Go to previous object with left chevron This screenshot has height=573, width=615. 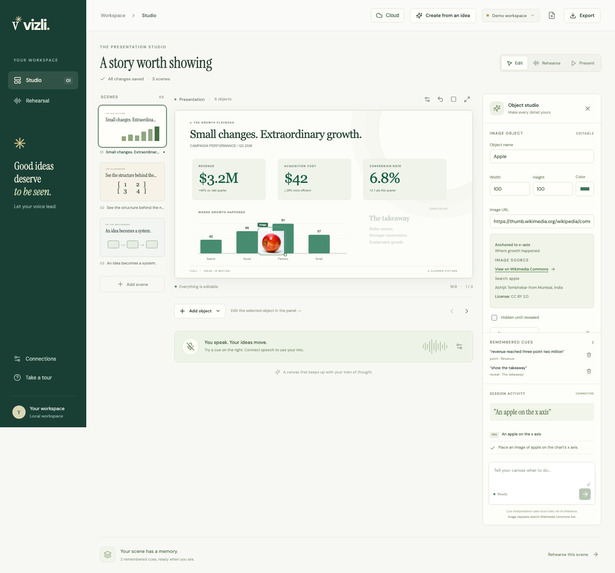point(452,311)
